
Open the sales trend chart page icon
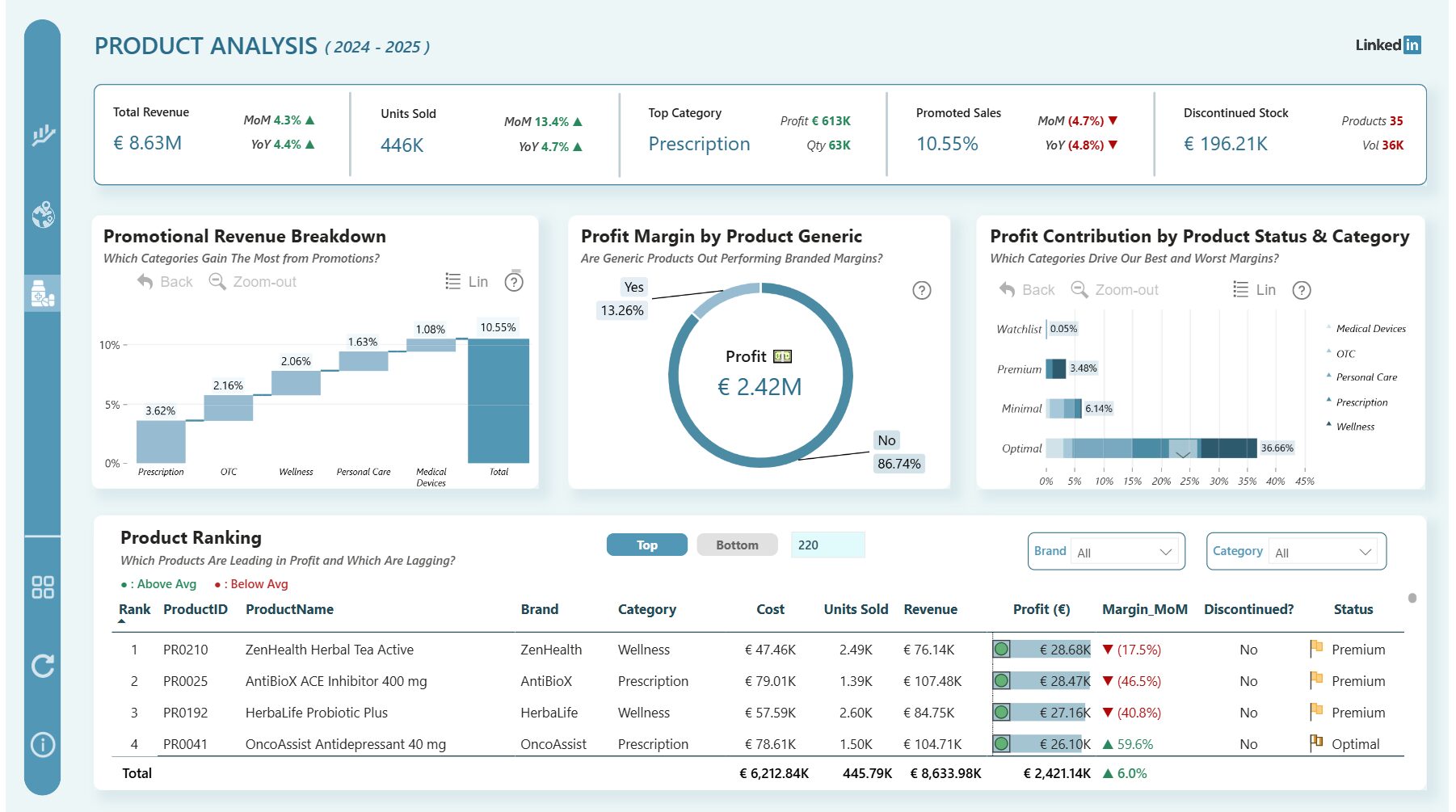(x=43, y=135)
